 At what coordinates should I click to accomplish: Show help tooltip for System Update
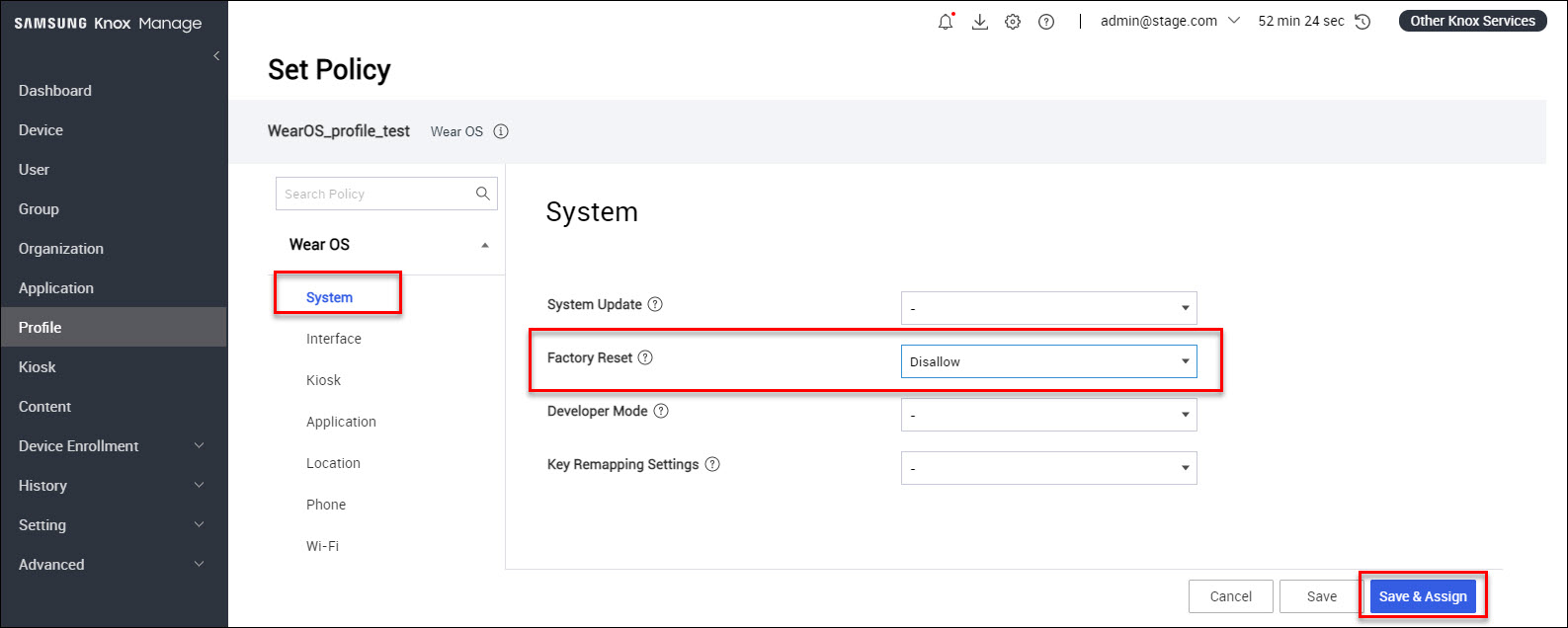[x=655, y=304]
